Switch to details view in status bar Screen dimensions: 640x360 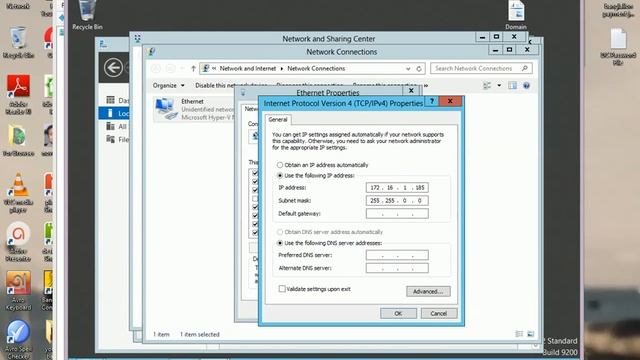pos(519,334)
